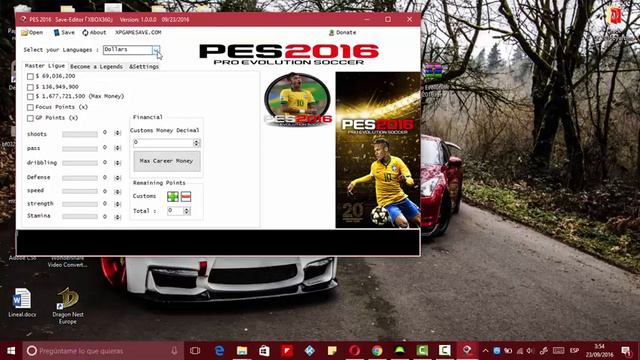Click the red minus Customs icon

click(x=186, y=197)
